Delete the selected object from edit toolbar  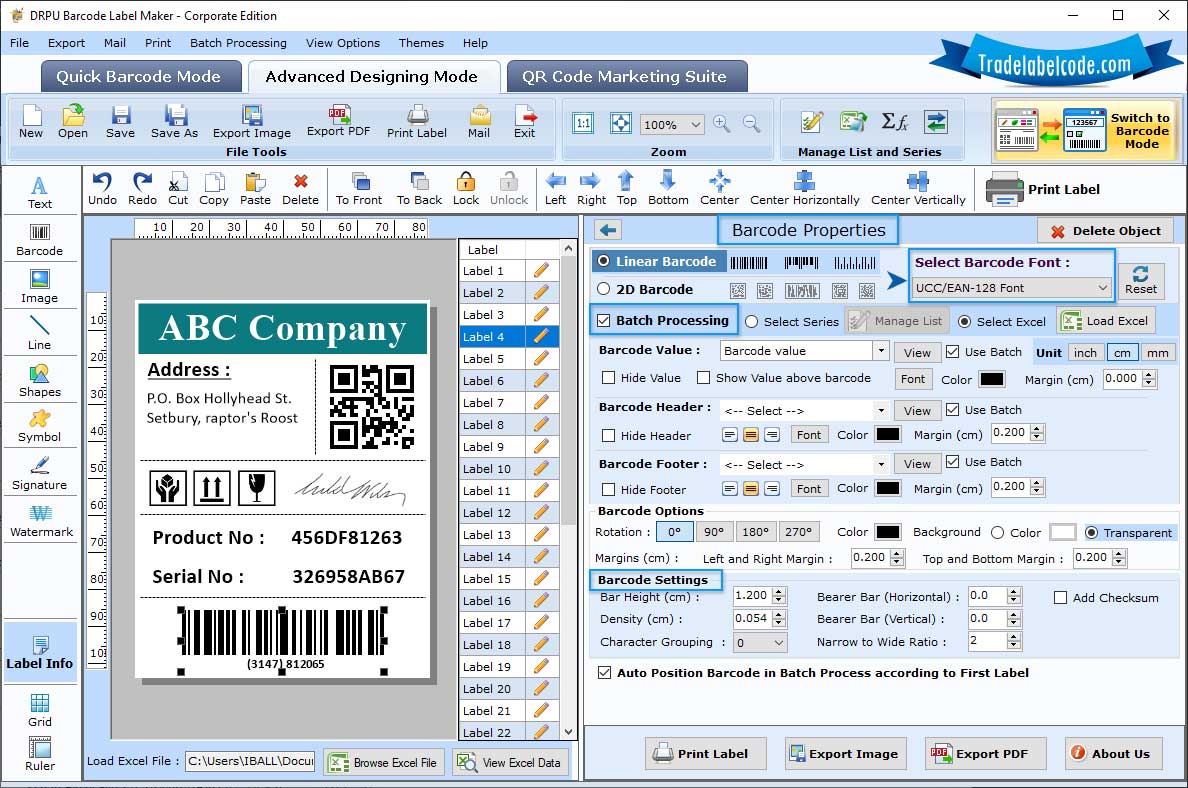(x=301, y=189)
